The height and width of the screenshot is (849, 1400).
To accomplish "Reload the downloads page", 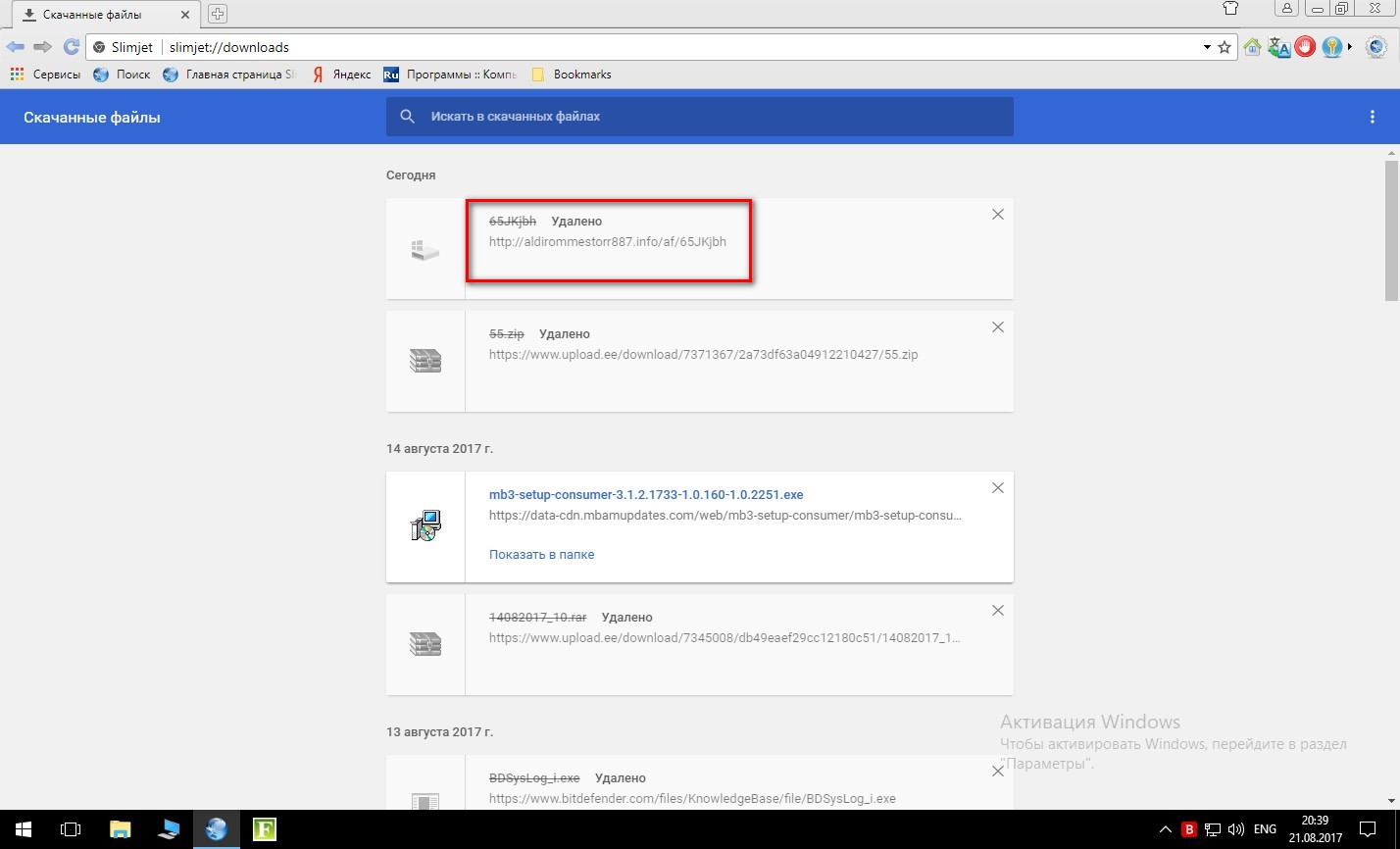I will pyautogui.click(x=71, y=47).
